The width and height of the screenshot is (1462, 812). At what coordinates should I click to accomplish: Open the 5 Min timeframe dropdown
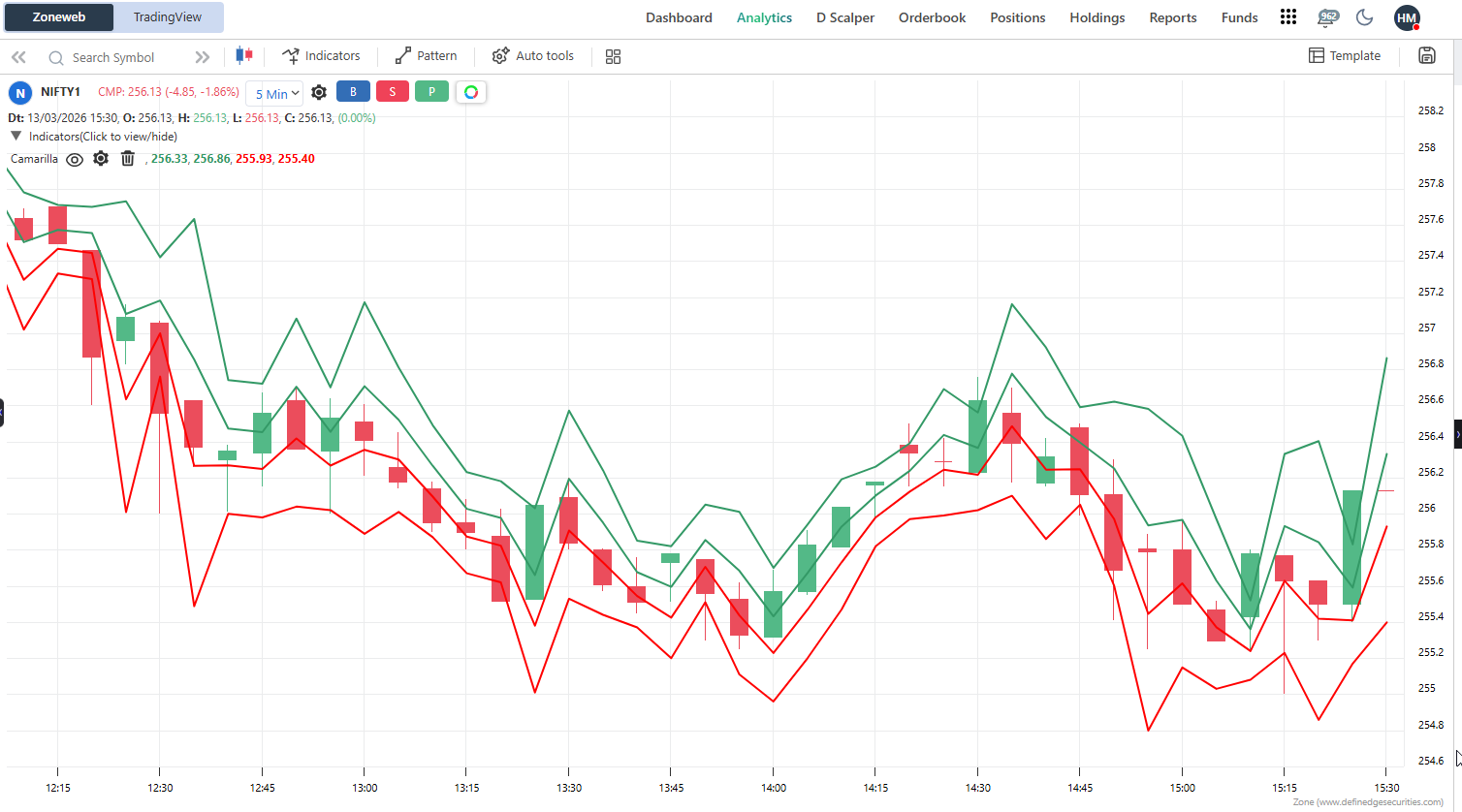(275, 94)
